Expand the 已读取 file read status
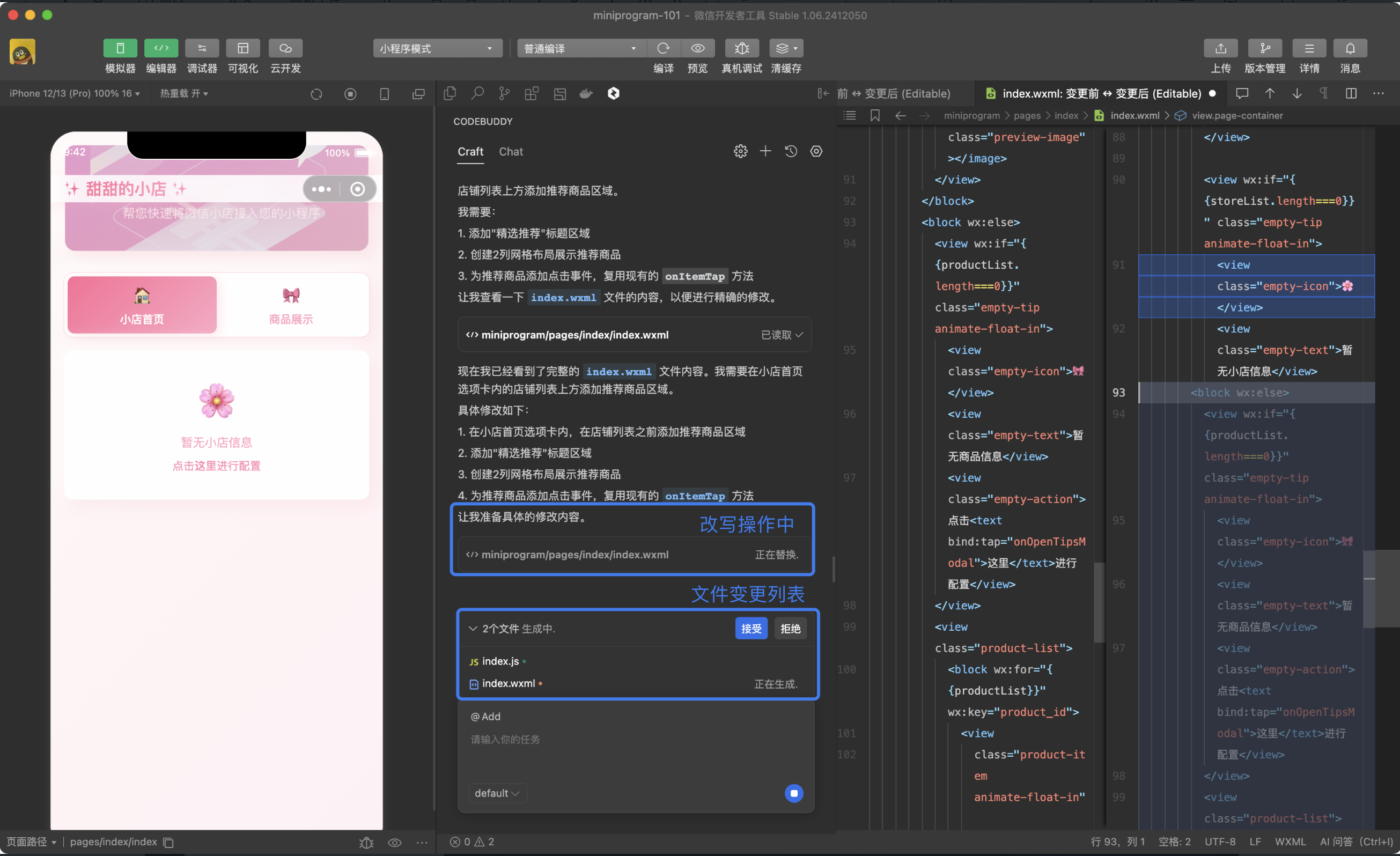This screenshot has width=1400, height=856. [782, 335]
